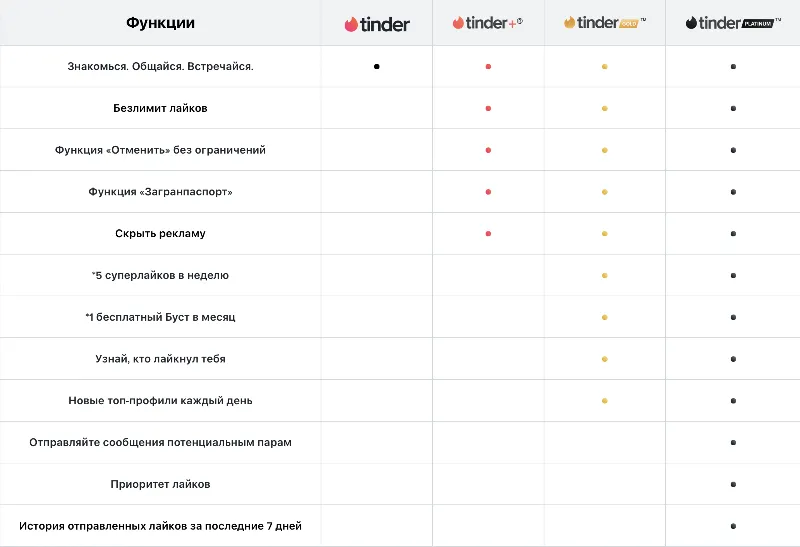Click Gold dot for «Узнай, кто лайкнул тебя»
This screenshot has height=547, width=800.
click(605, 359)
